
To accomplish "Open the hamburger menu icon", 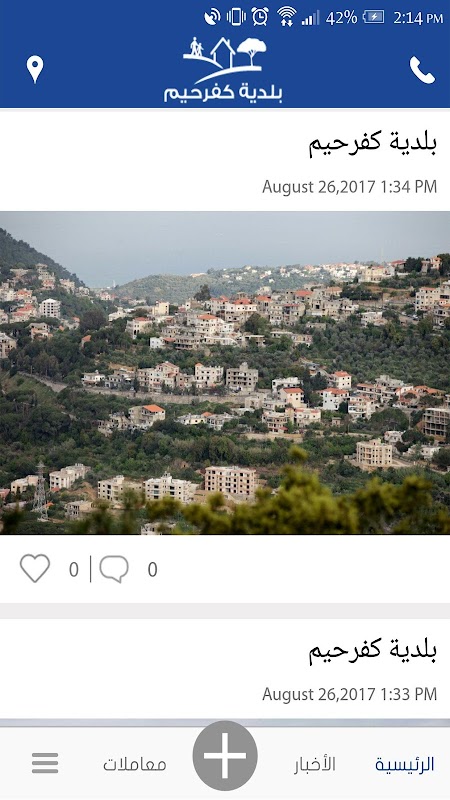I will click(x=45, y=763).
